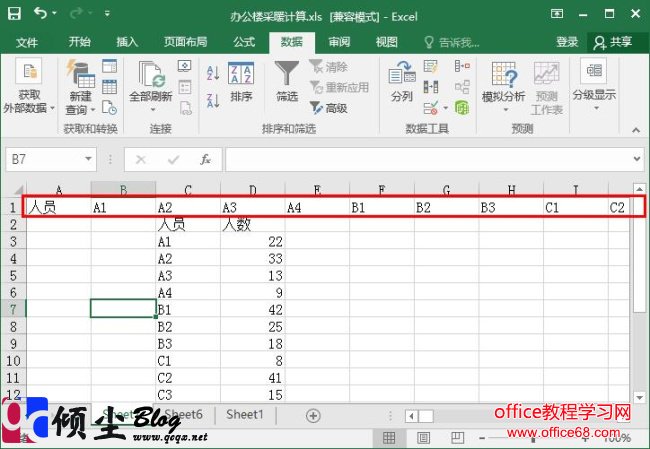Click the 登录 sign-in link

pos(567,42)
